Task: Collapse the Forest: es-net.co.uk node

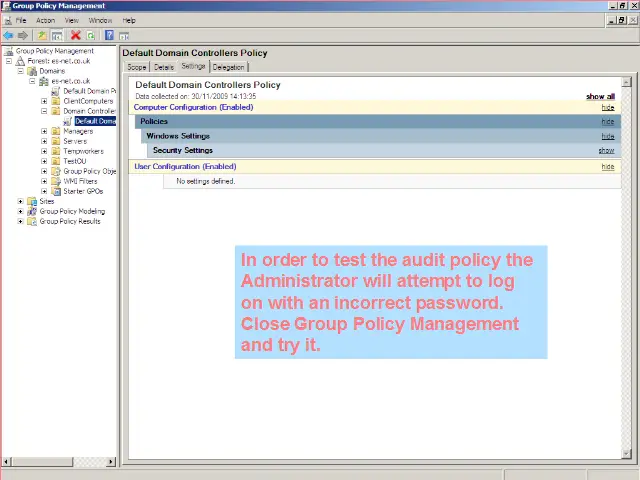Action: (x=9, y=61)
